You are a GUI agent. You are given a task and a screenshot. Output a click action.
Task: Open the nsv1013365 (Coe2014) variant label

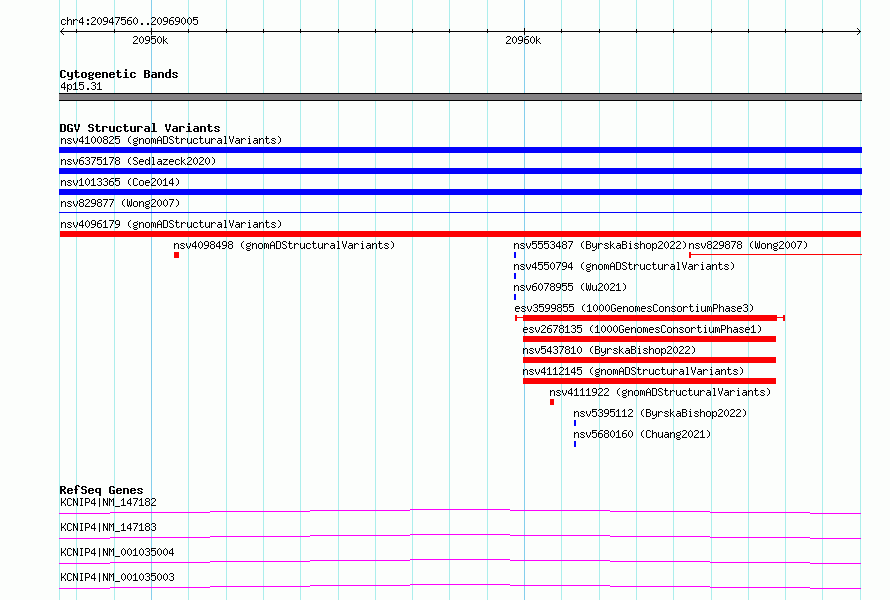pyautogui.click(x=120, y=182)
